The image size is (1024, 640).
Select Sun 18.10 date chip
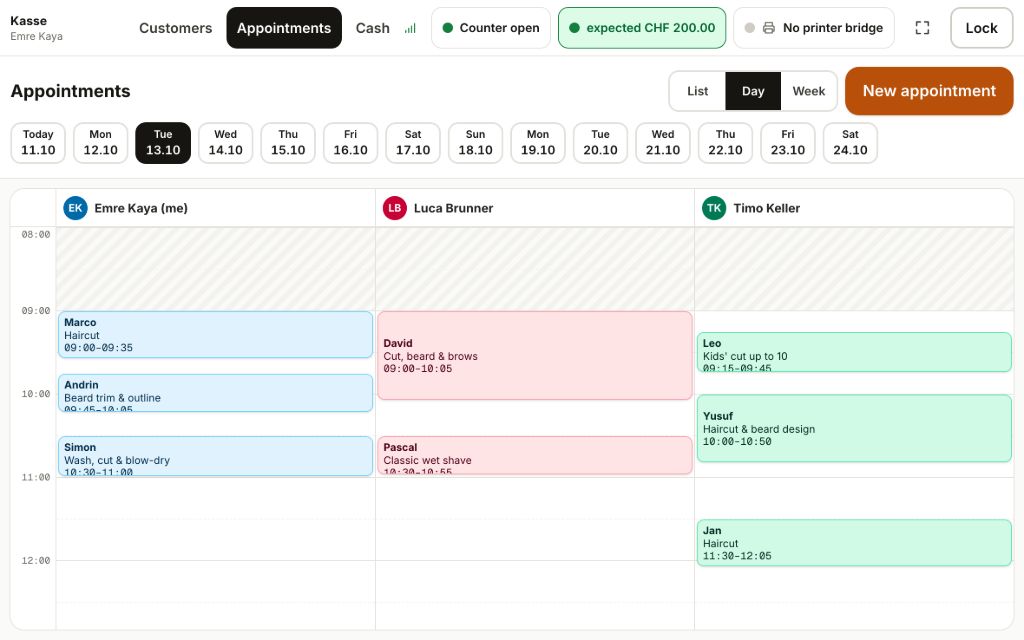point(475,143)
